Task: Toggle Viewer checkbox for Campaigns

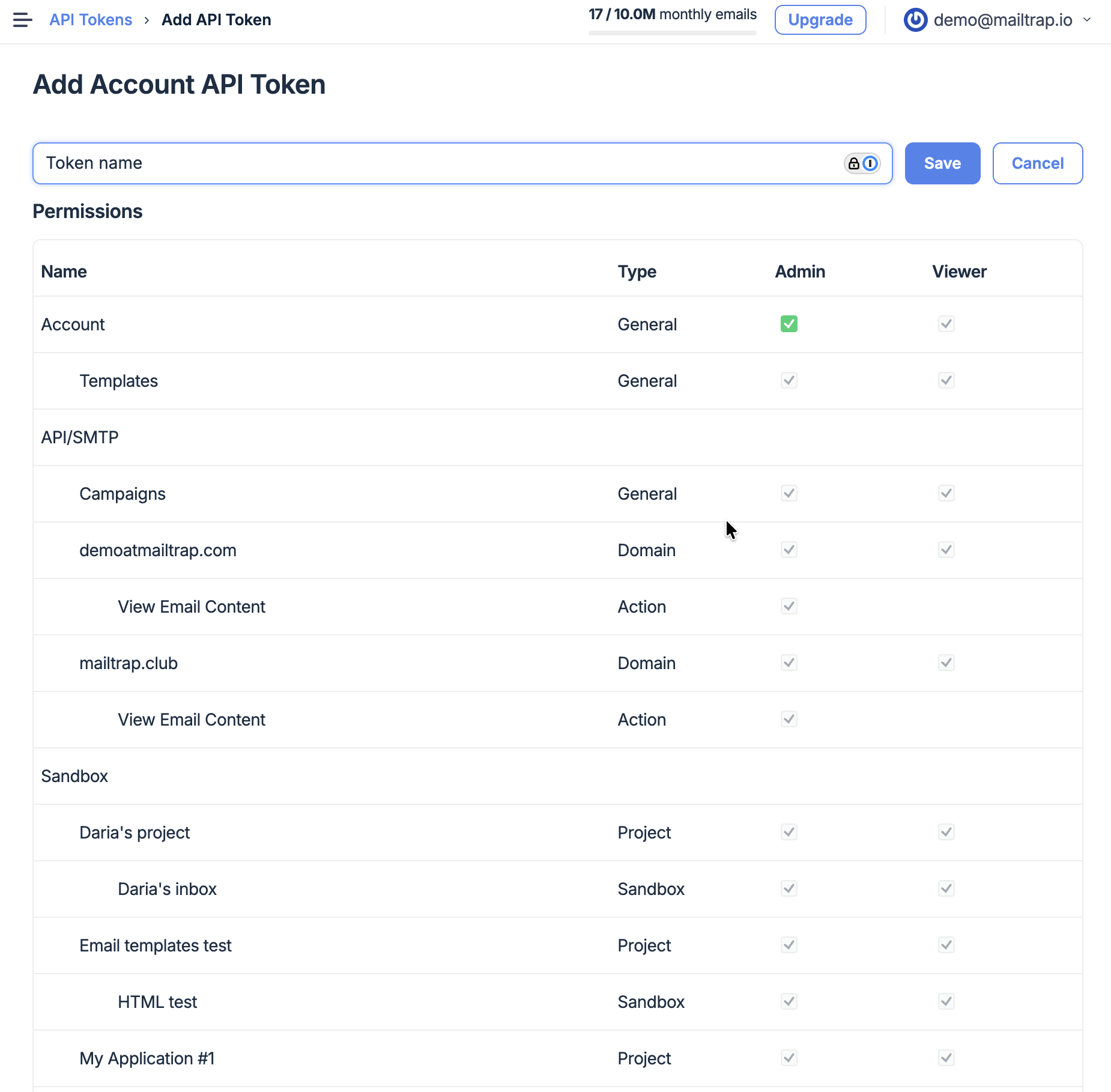Action: point(946,494)
